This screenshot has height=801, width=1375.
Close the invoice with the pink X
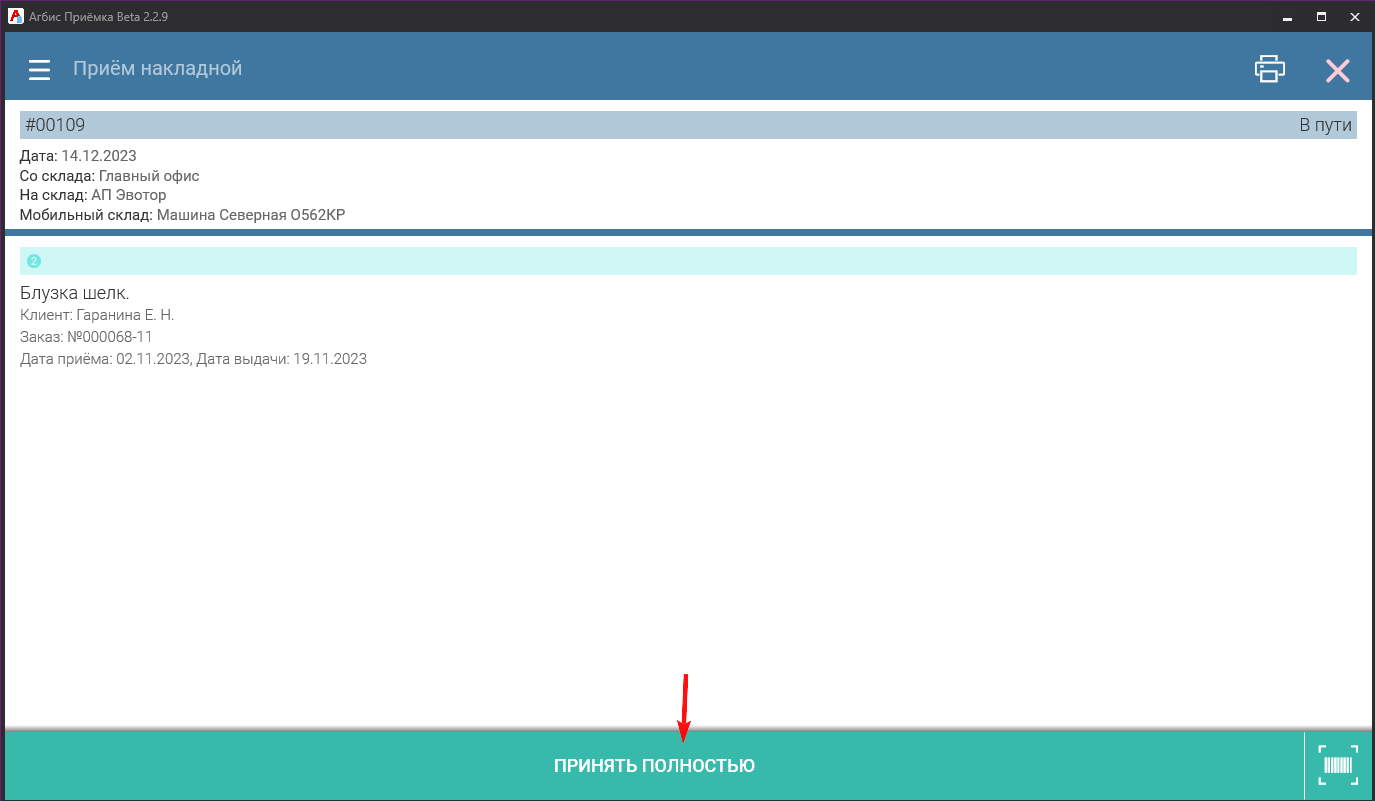click(x=1337, y=70)
